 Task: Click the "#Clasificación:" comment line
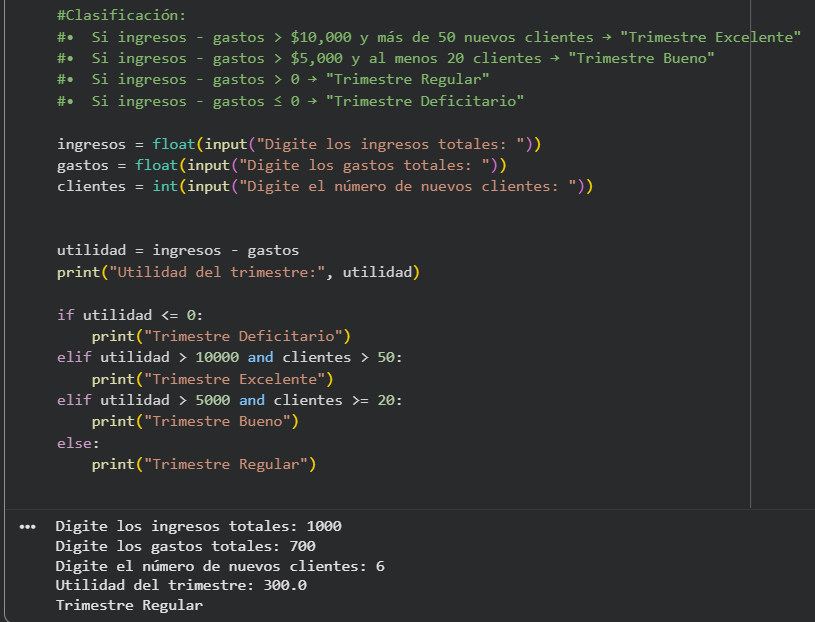(x=121, y=16)
